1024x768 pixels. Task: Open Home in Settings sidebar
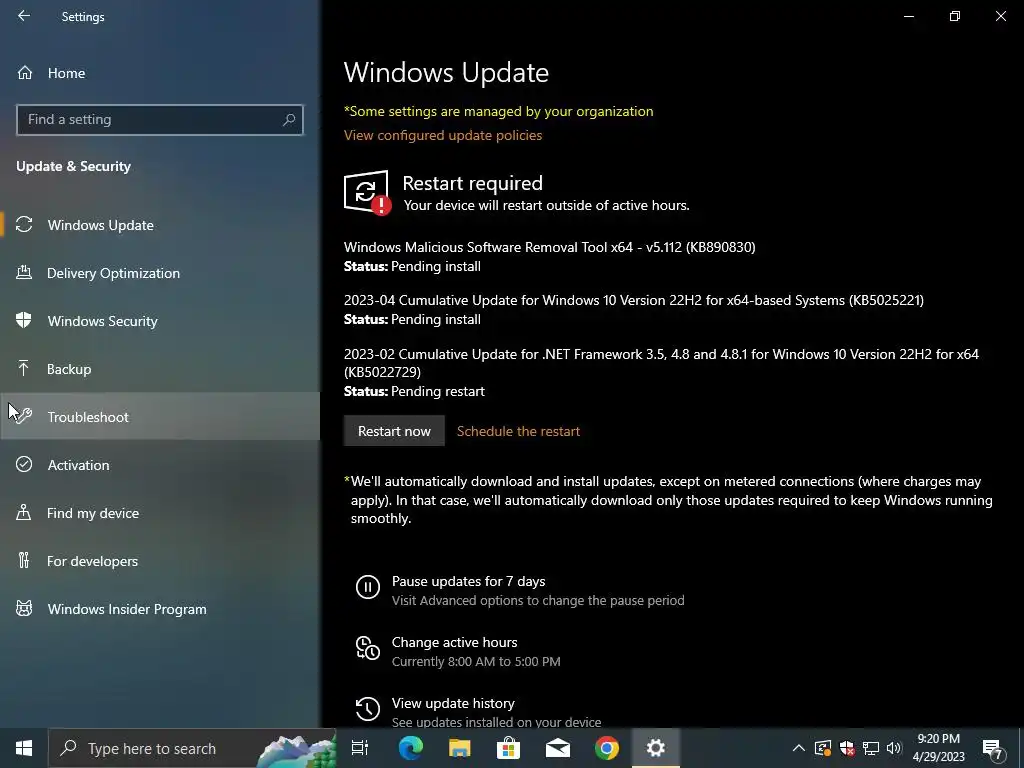tap(160, 73)
